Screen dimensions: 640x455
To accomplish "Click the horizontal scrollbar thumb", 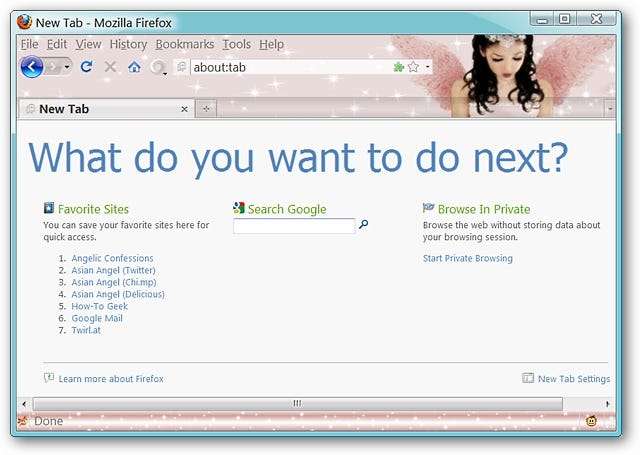I will pos(298,404).
